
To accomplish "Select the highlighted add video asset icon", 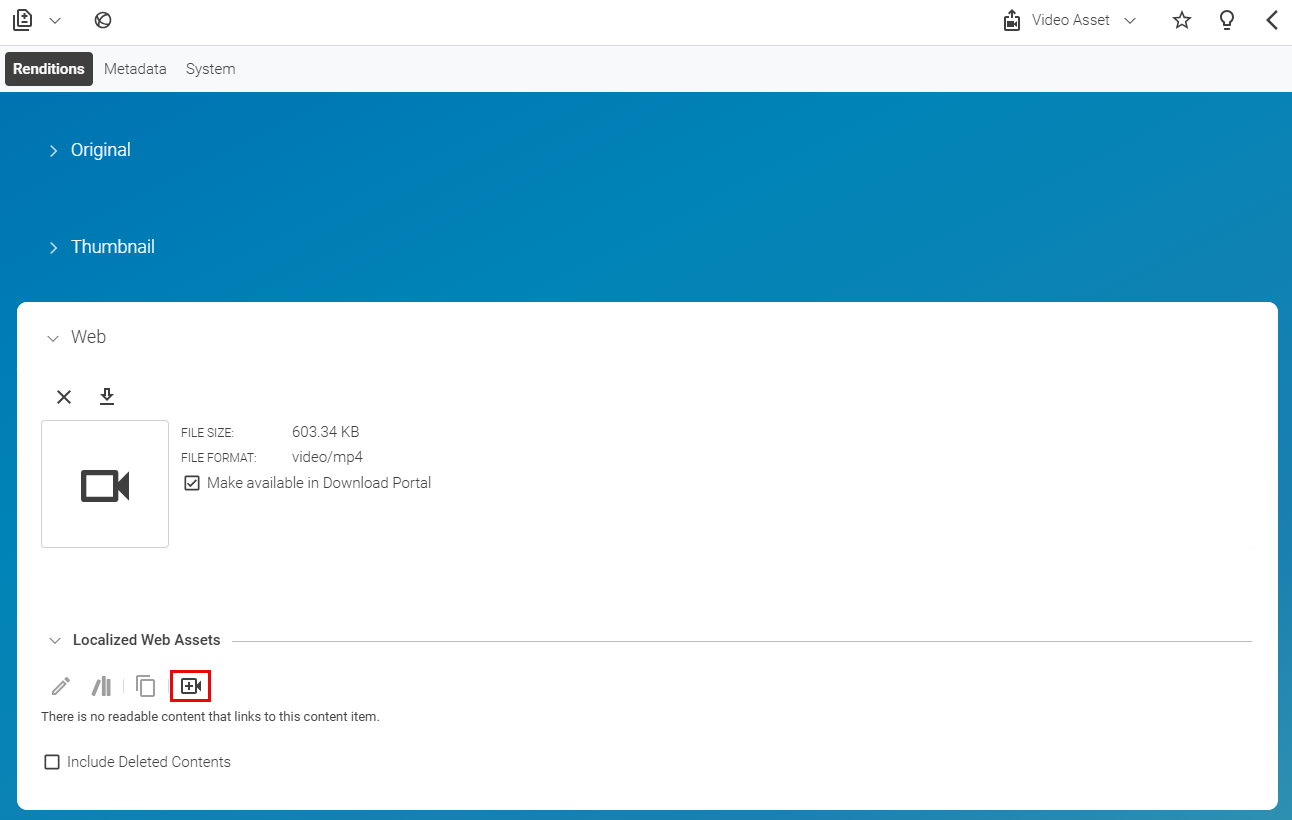I will click(x=190, y=685).
